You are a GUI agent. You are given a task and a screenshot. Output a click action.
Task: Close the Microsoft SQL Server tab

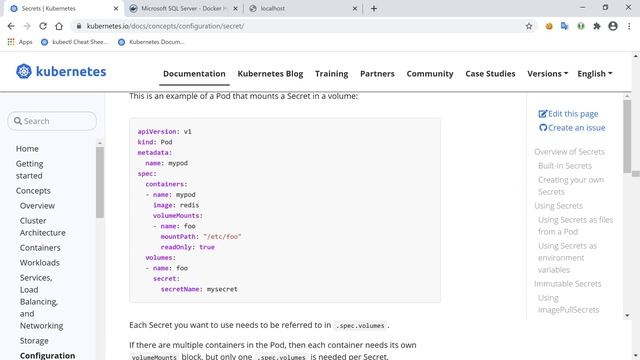pyautogui.click(x=235, y=9)
